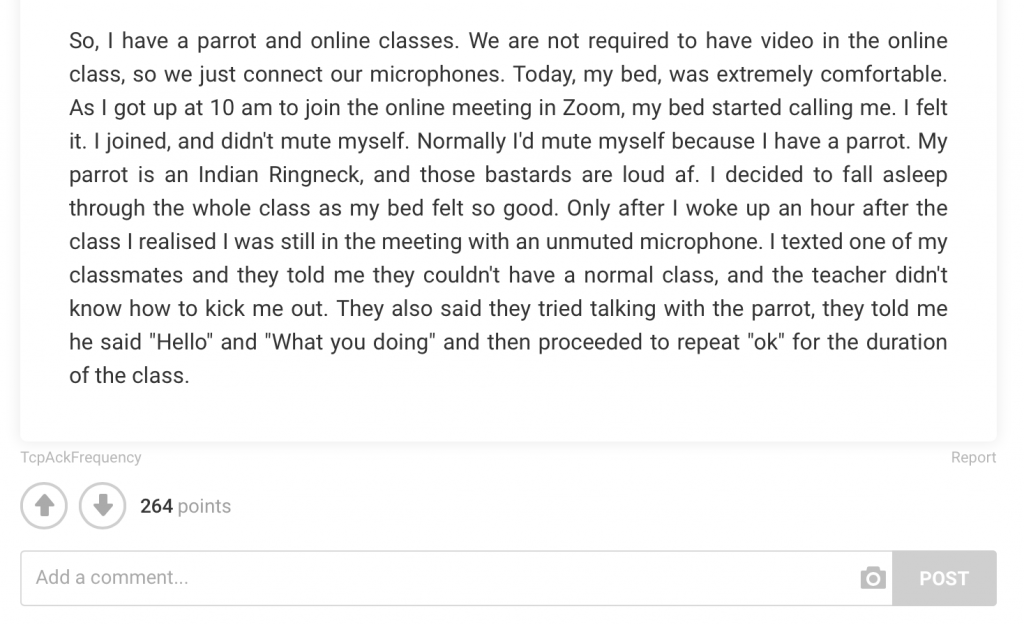Viewport: 1024px width, 625px height.
Task: Downvote the post with the down arrow
Action: [103, 505]
